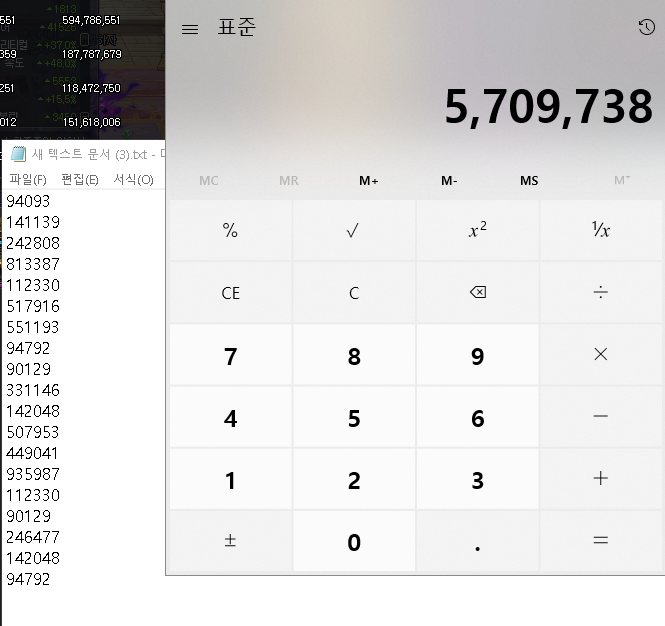665x626 pixels.
Task: Click the minus operator key
Action: tap(601, 416)
